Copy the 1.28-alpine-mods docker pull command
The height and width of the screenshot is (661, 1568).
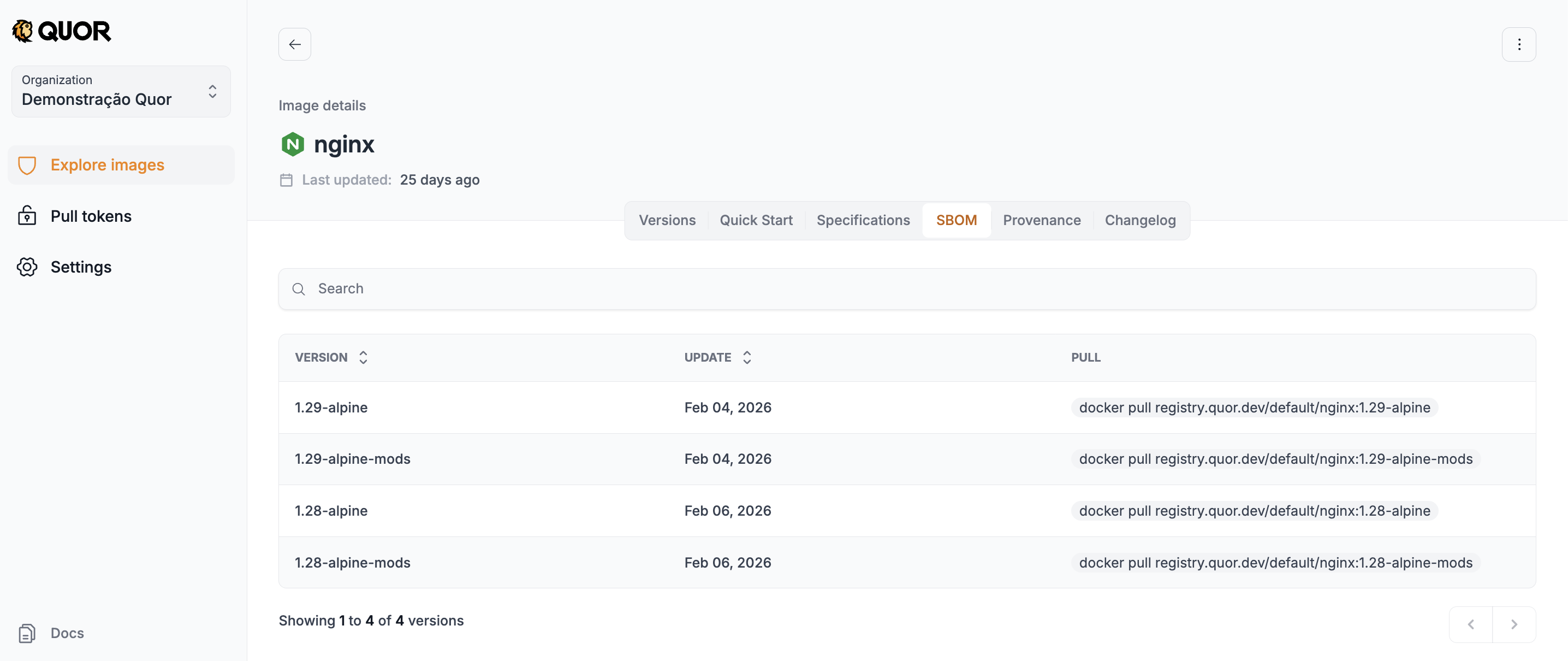(1275, 562)
